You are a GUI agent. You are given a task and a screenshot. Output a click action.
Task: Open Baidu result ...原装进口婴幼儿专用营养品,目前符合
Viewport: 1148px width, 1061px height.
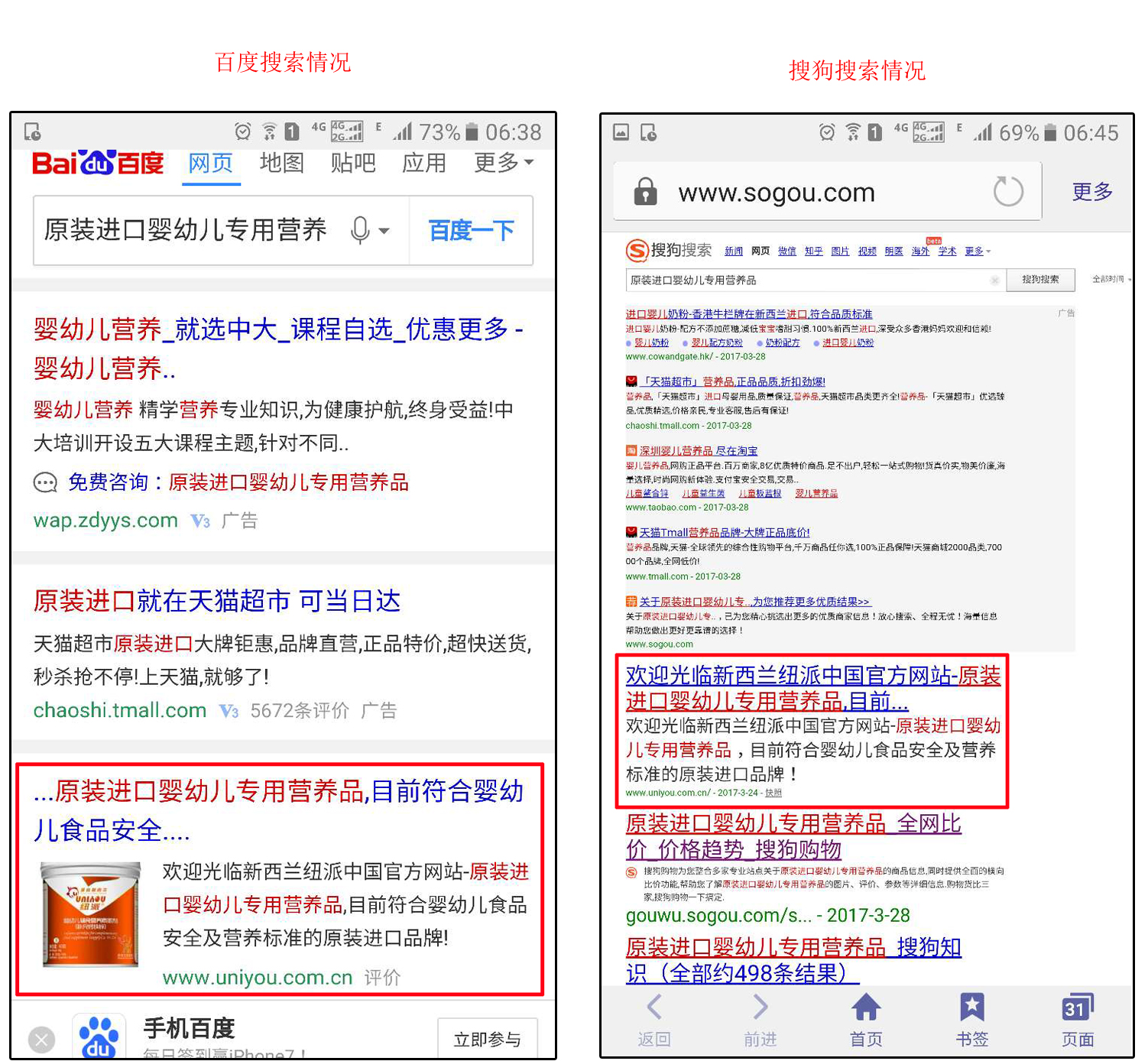(278, 811)
